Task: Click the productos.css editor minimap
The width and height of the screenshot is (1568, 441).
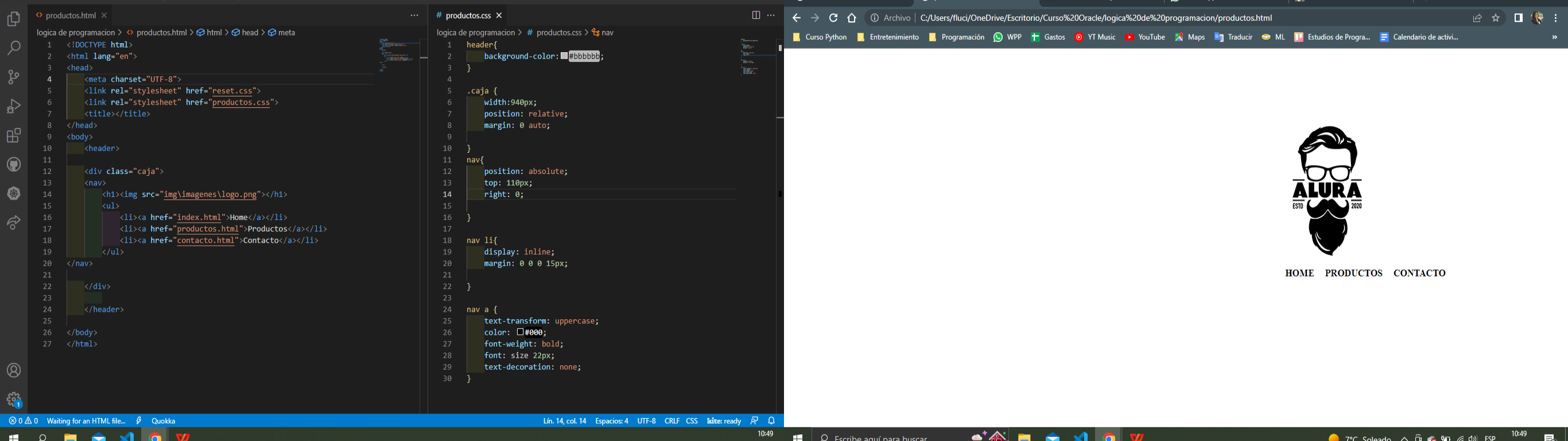Action: click(x=756, y=57)
